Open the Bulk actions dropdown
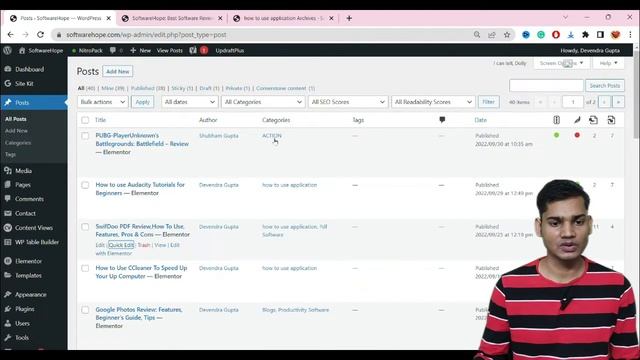This screenshot has height=360, width=640. coord(102,102)
